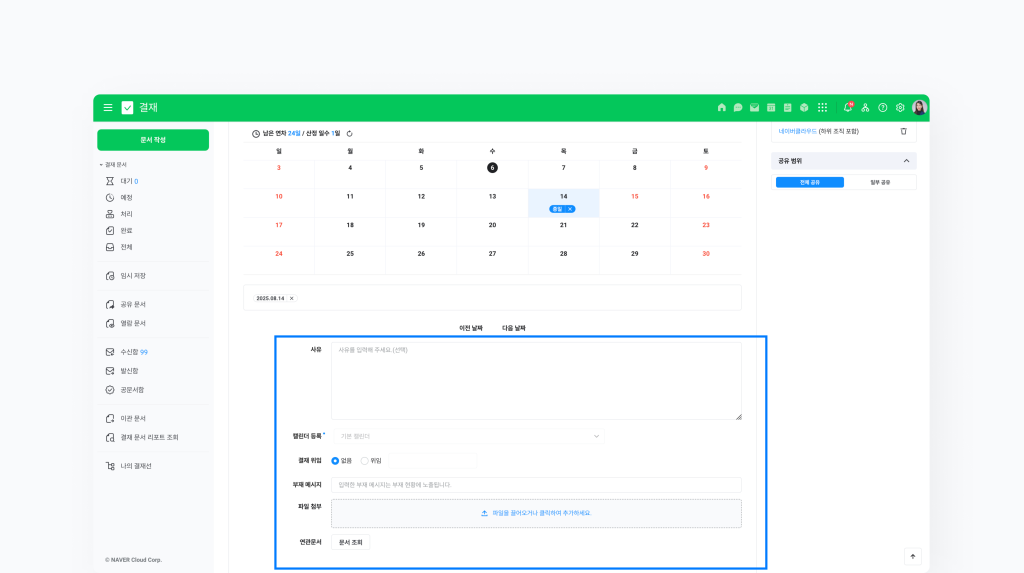This screenshot has height=573, width=1024.
Task: Open the mail envelope icon in header
Action: tap(755, 107)
